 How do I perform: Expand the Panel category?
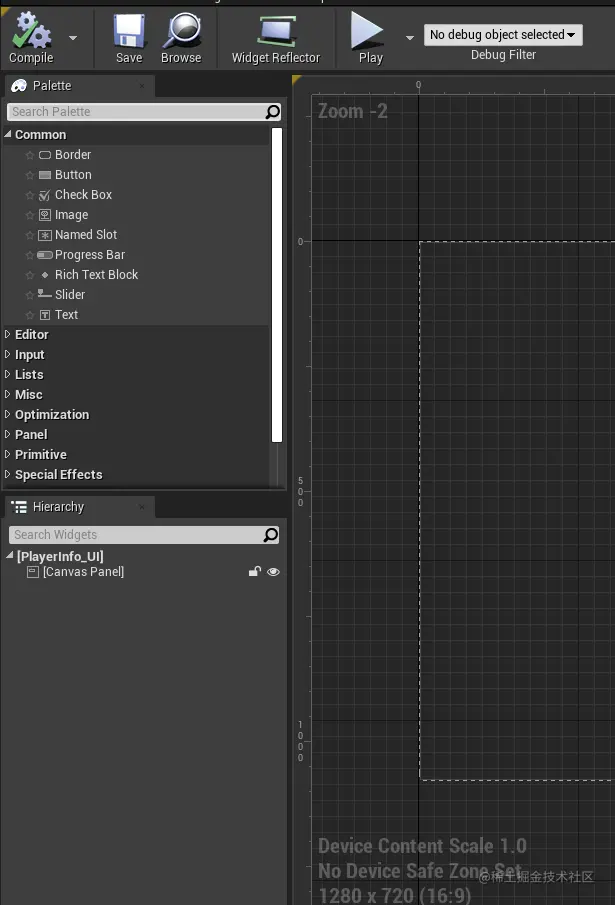tap(8, 434)
